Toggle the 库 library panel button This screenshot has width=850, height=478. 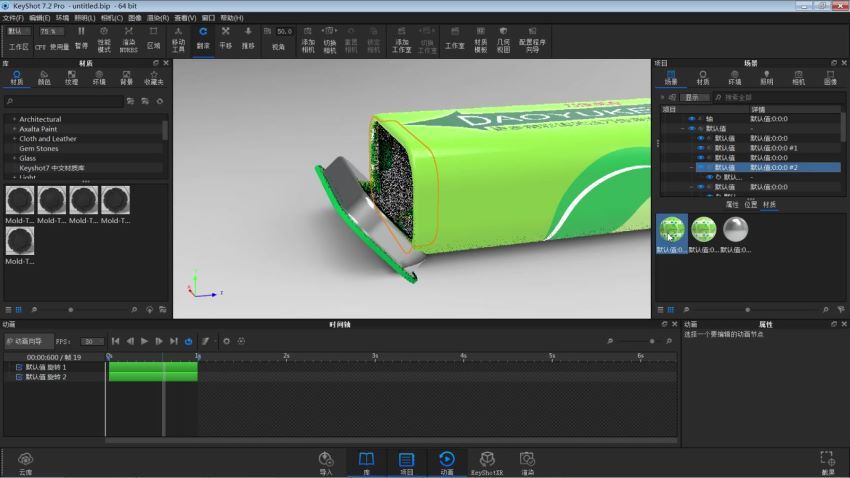(366, 464)
